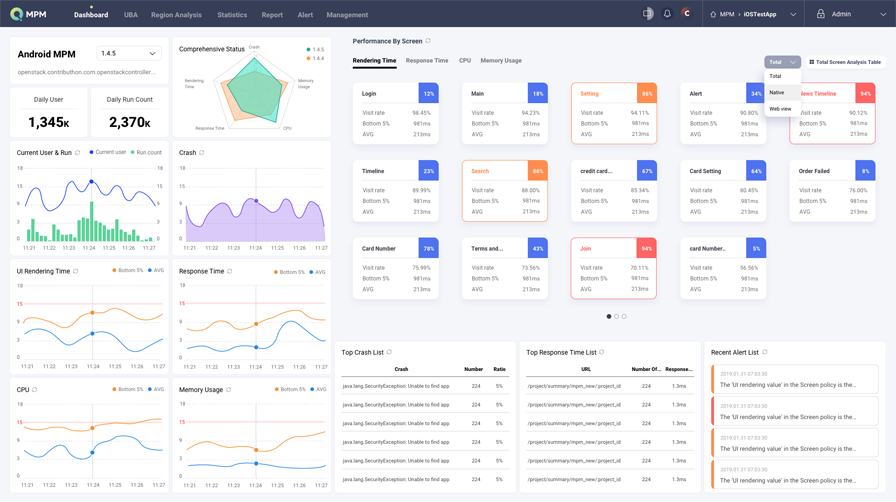Screen dimensions: 896x502
Task: Go to Statistics in top navigation
Action: pyautogui.click(x=232, y=15)
